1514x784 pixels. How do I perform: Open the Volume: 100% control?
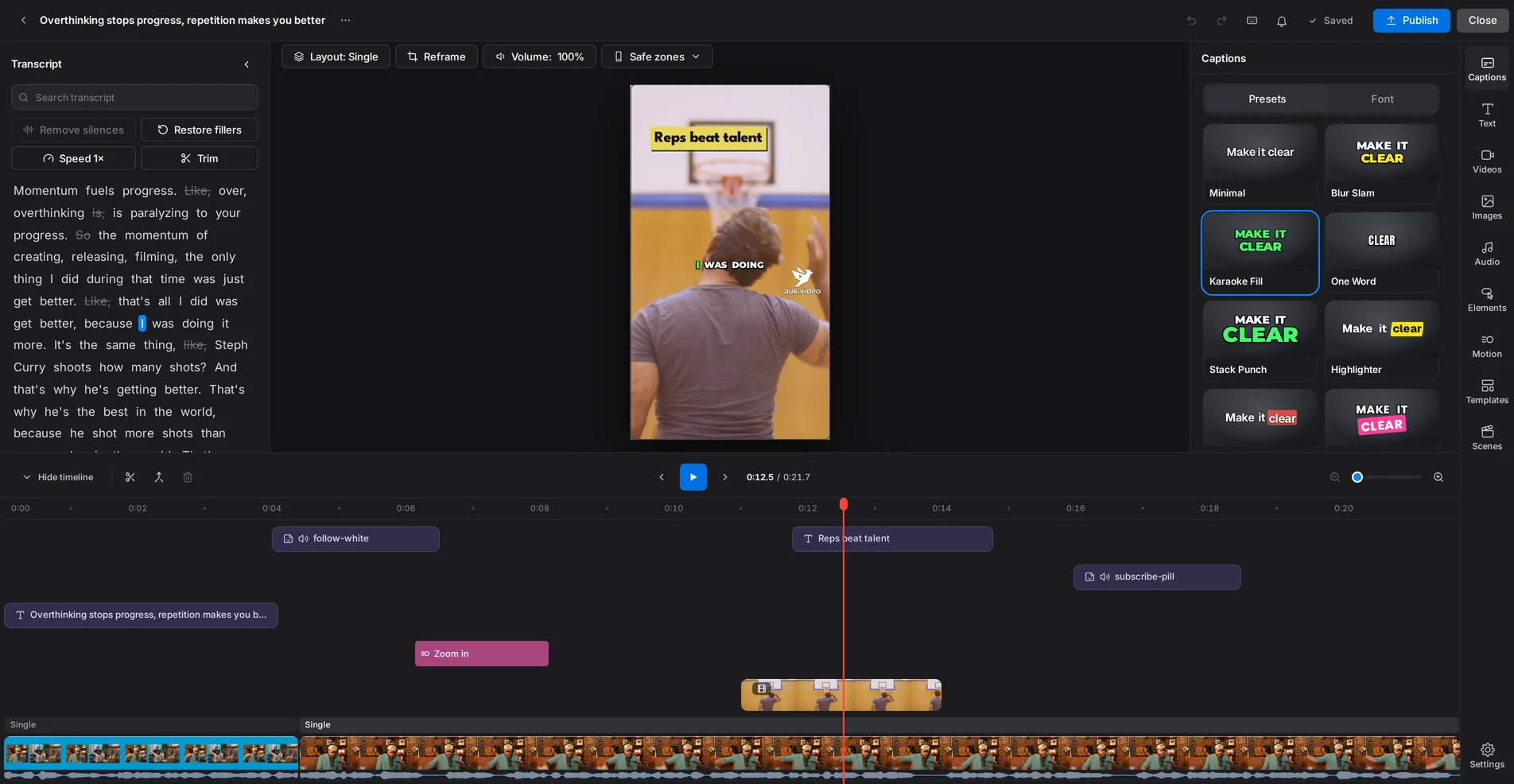click(x=539, y=56)
